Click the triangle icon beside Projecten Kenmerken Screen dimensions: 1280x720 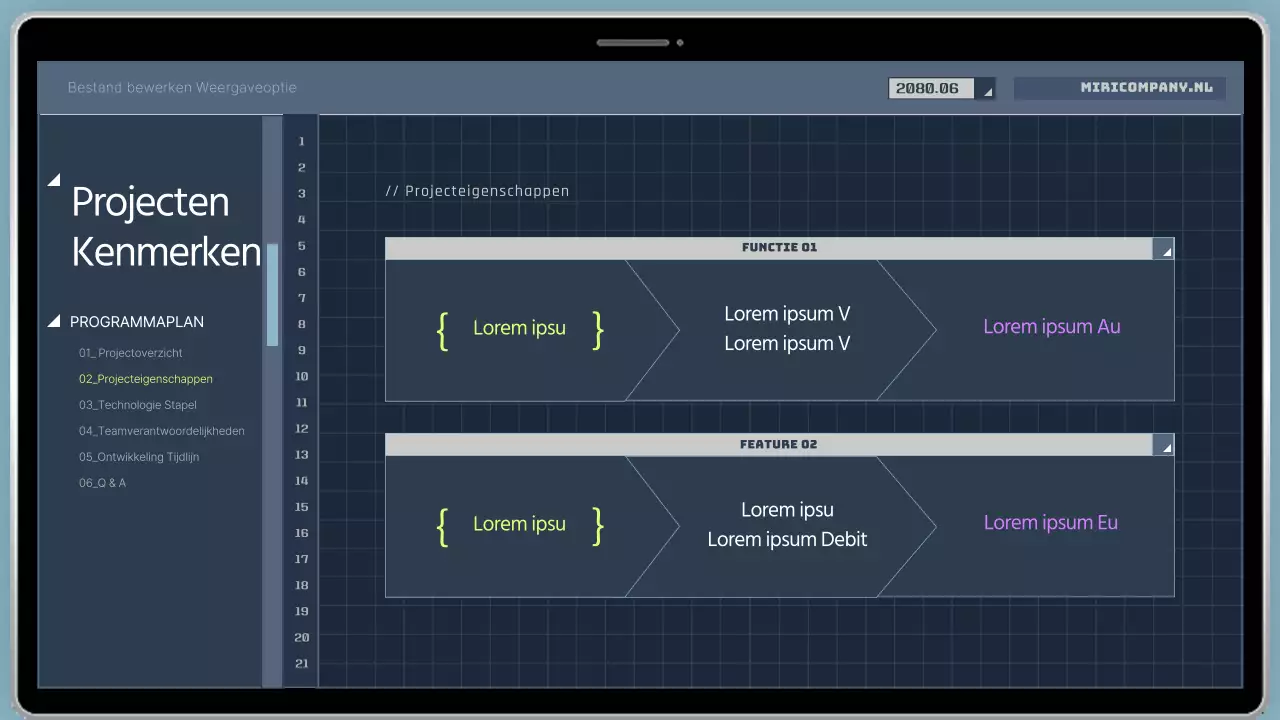pos(54,180)
